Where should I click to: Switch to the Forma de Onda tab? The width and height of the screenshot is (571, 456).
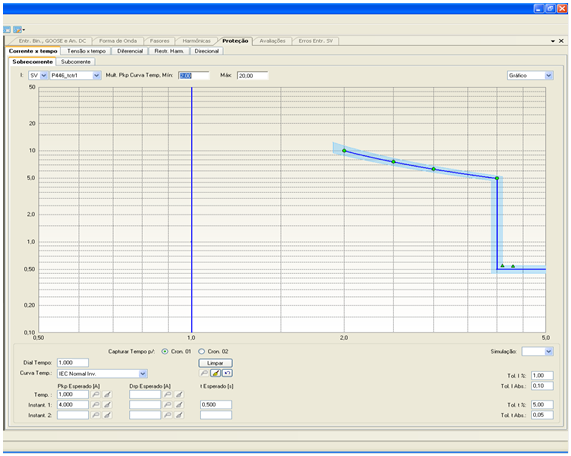click(118, 41)
